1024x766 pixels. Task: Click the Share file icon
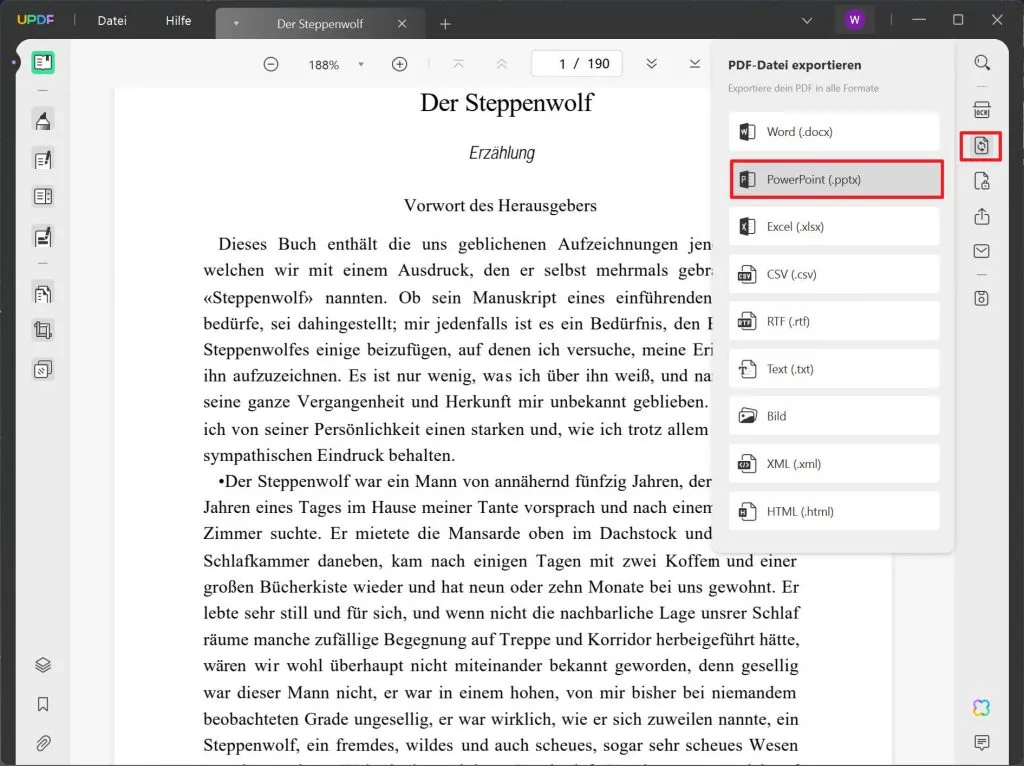tap(982, 216)
